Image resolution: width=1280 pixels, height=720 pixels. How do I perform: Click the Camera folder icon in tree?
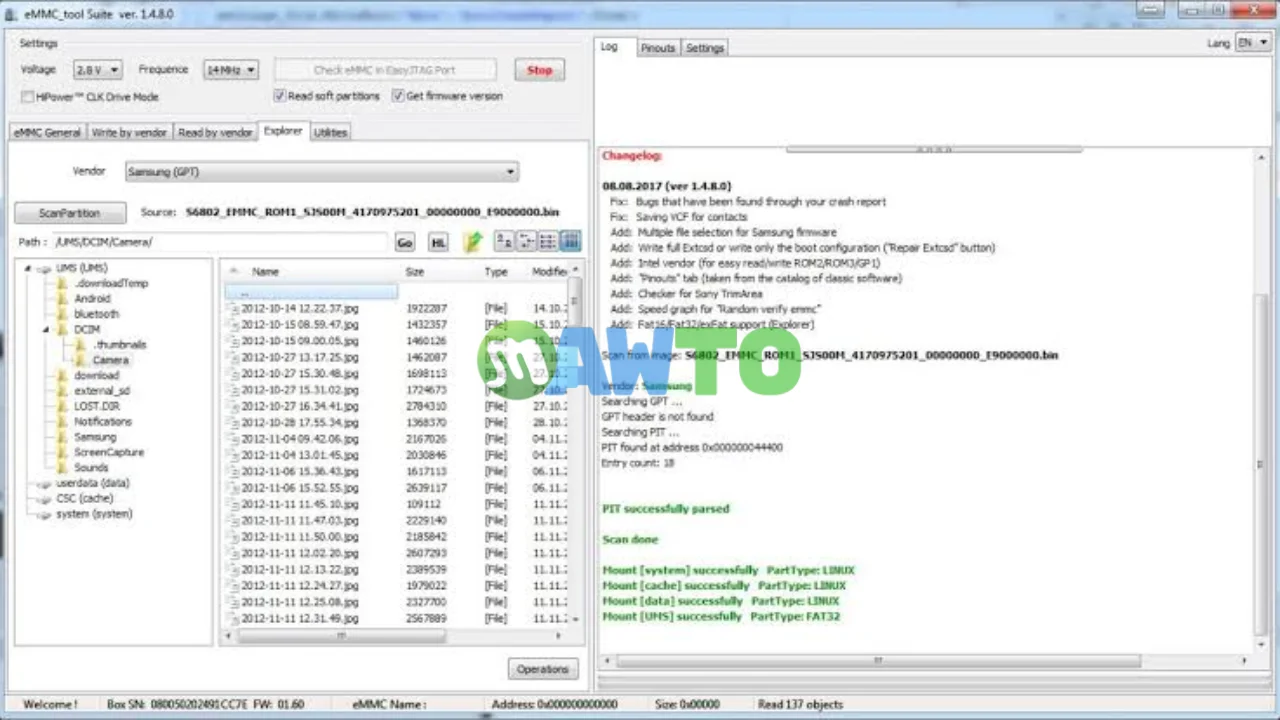click(82, 360)
